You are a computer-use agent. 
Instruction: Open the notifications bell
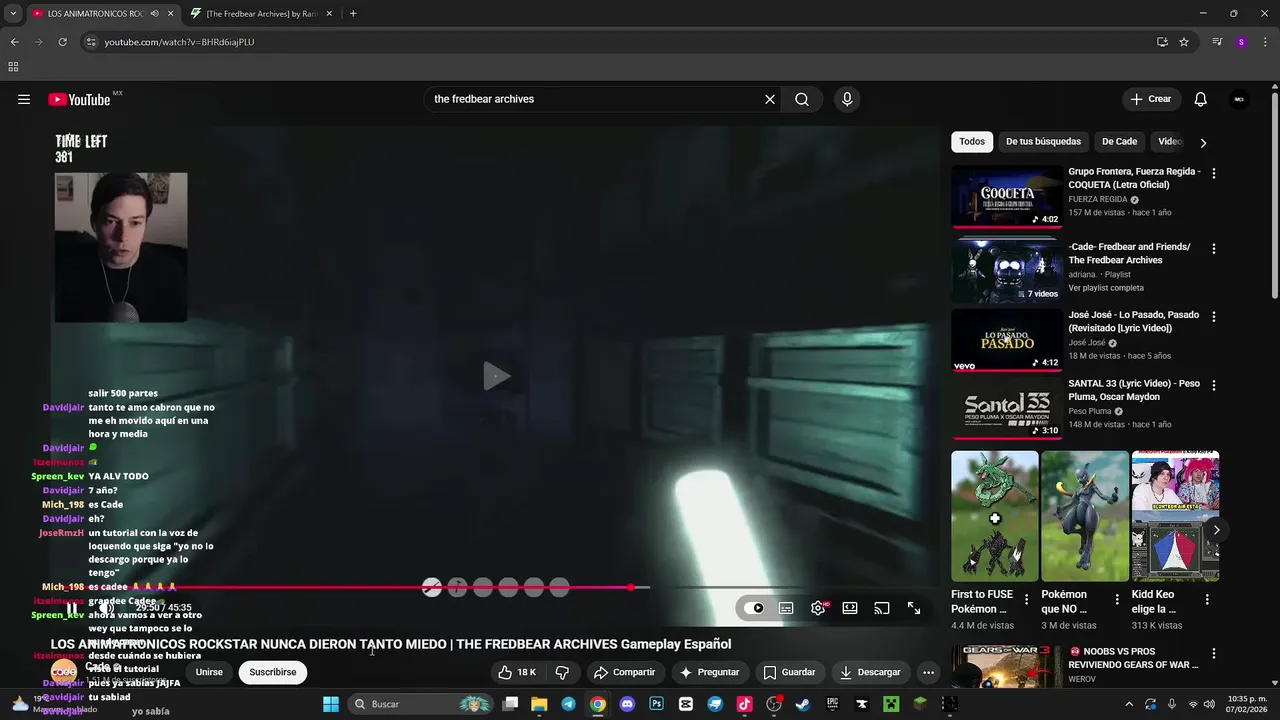click(x=1201, y=99)
